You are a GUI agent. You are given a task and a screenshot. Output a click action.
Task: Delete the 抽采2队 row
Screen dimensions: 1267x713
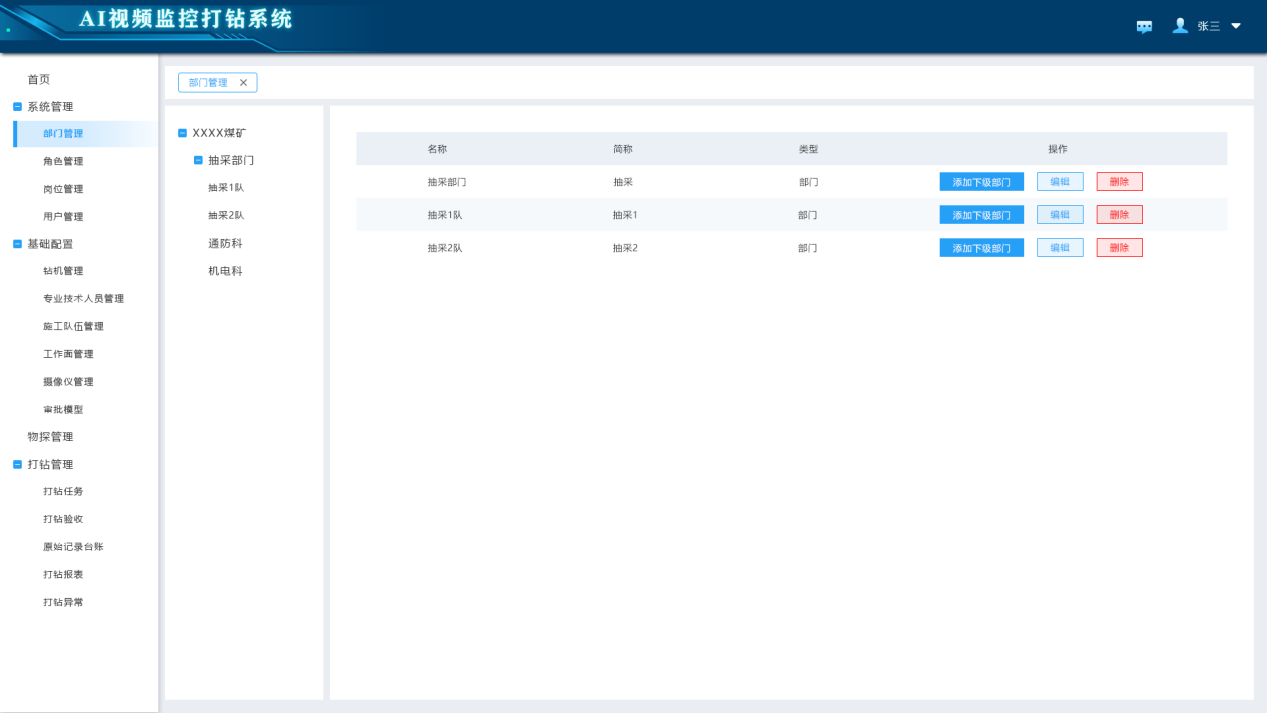[1119, 248]
